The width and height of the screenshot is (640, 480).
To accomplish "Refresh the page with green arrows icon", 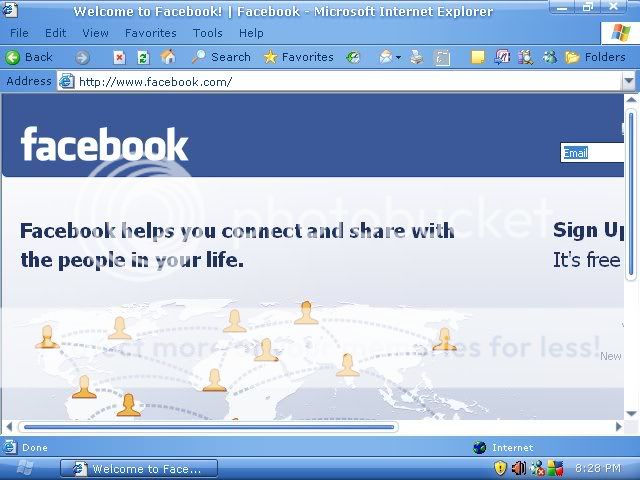I will tap(143, 58).
